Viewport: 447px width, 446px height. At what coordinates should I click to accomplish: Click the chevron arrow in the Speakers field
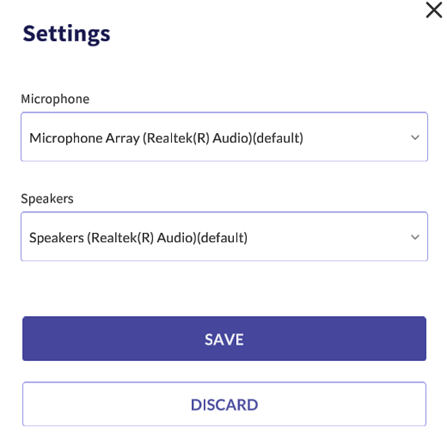415,237
